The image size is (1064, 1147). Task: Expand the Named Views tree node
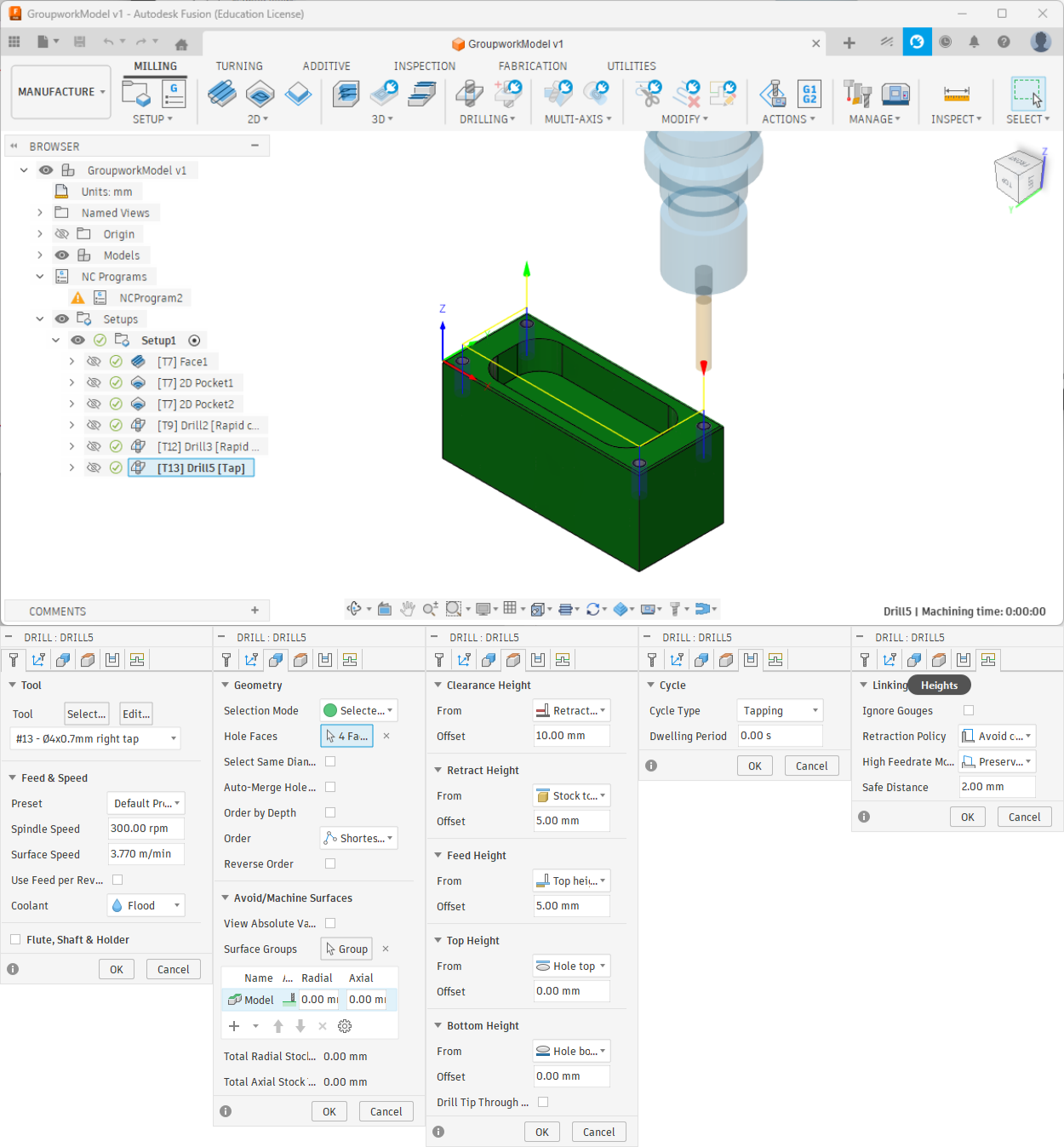(x=40, y=212)
